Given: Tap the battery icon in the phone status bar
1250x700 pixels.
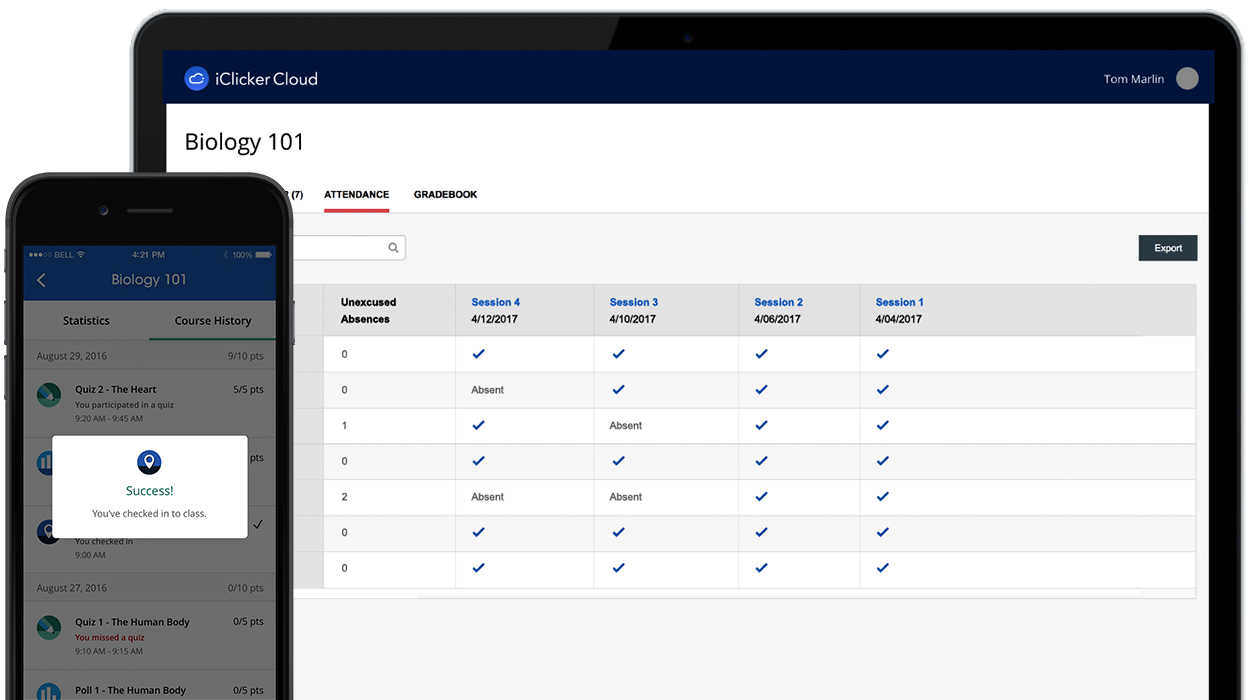Looking at the screenshot, I should coord(262,255).
